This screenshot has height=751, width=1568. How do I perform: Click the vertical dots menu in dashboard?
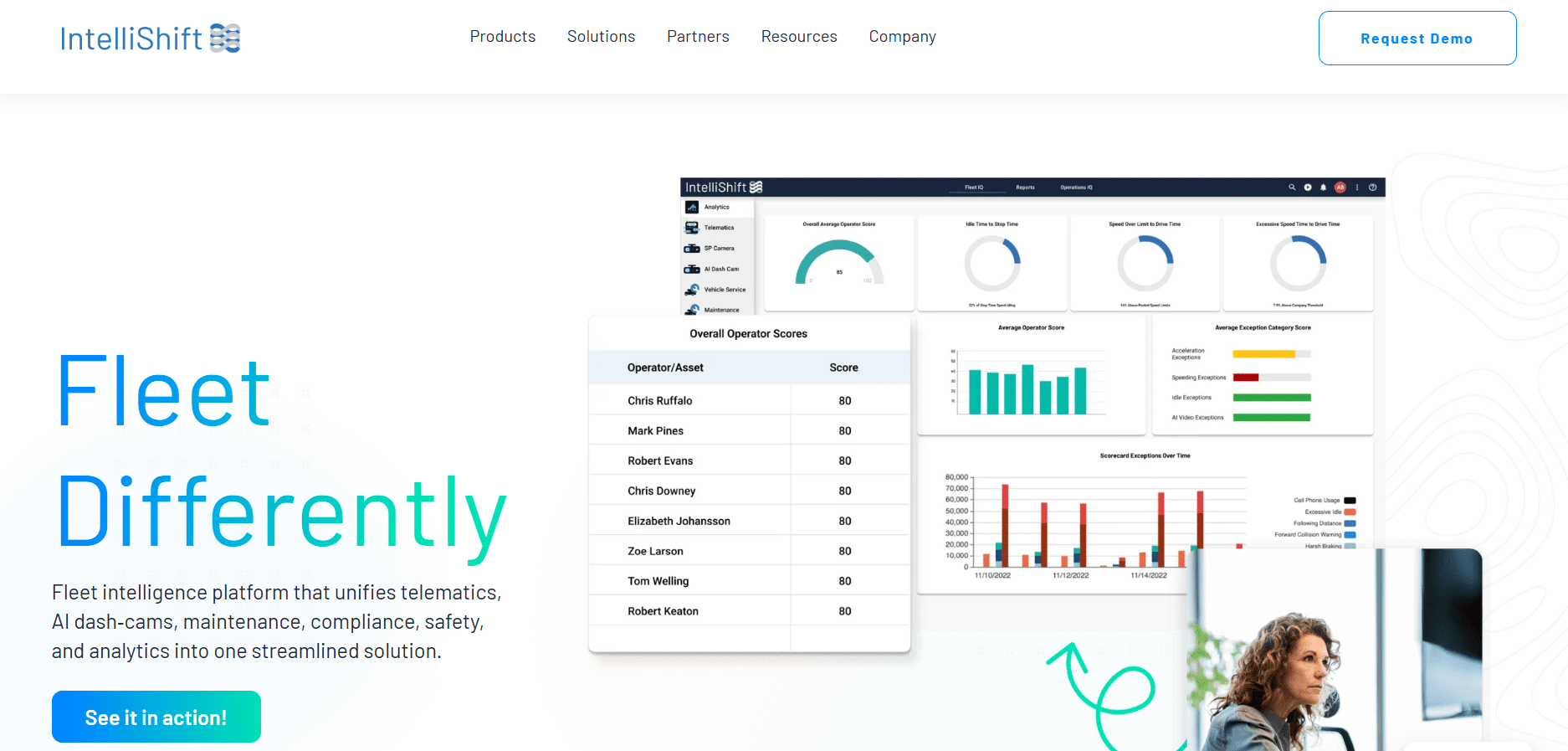[1357, 188]
